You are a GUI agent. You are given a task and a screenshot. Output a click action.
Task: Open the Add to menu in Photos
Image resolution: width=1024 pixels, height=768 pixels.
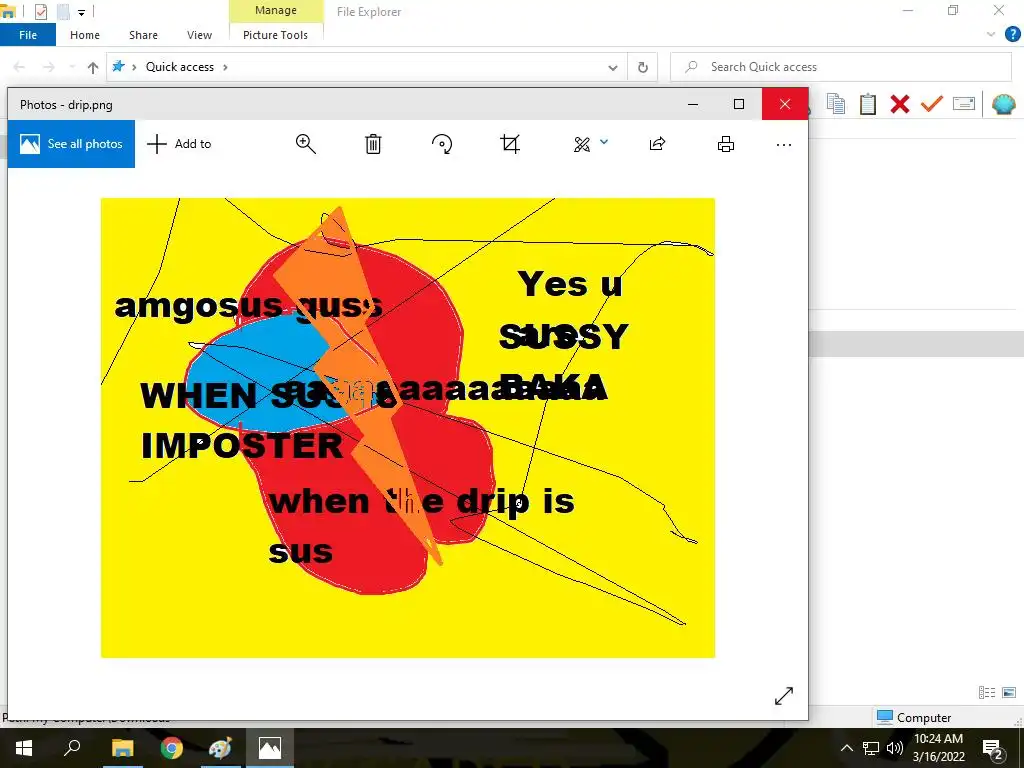179,144
